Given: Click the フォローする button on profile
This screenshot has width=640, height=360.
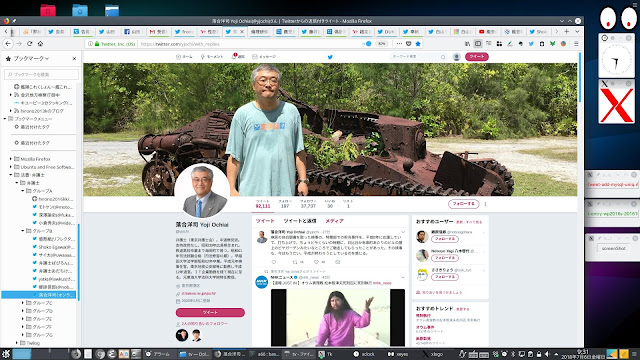Looking at the screenshot, I should point(463,204).
